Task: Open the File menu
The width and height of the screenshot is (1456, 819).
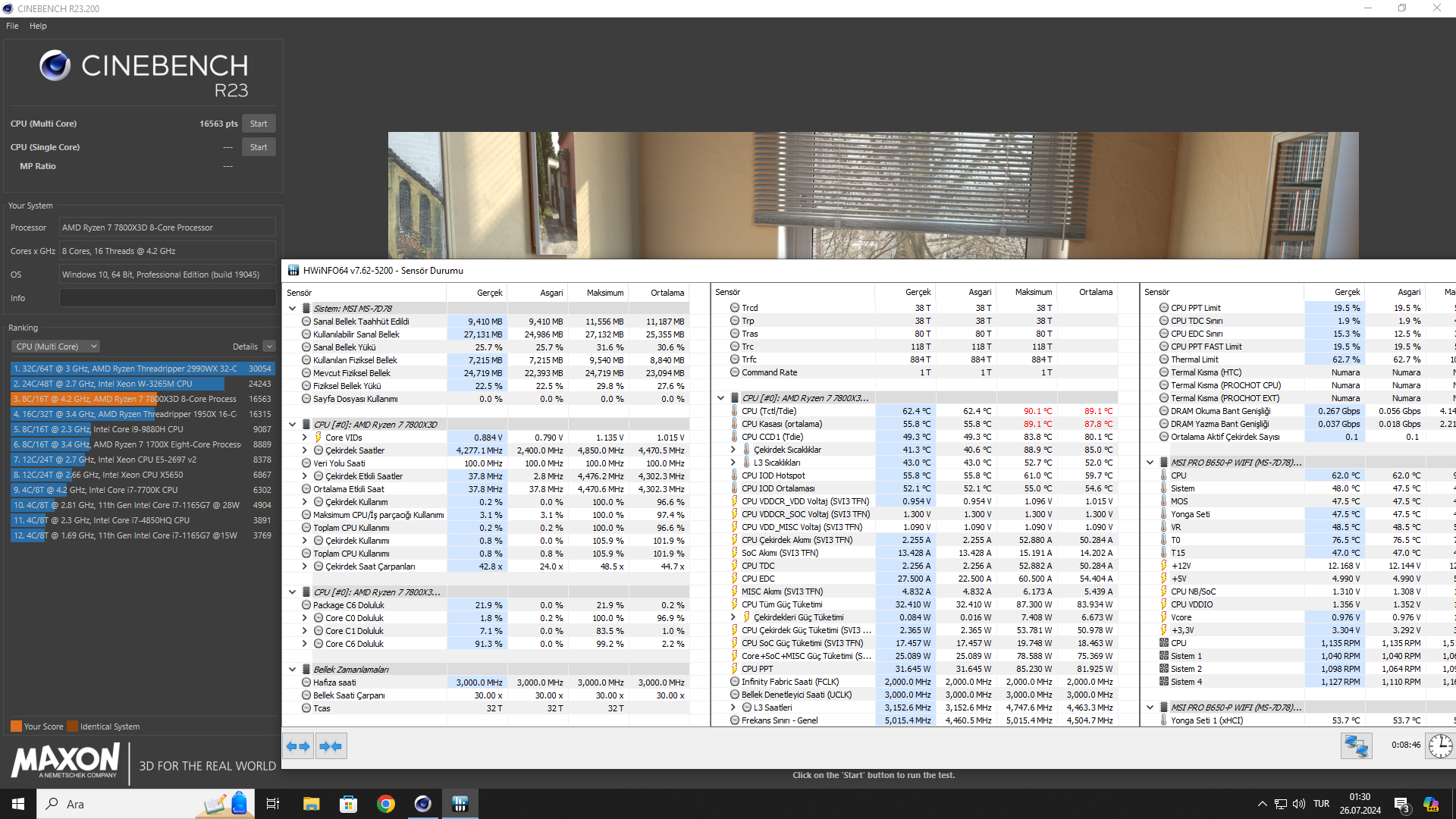Action: 12,26
